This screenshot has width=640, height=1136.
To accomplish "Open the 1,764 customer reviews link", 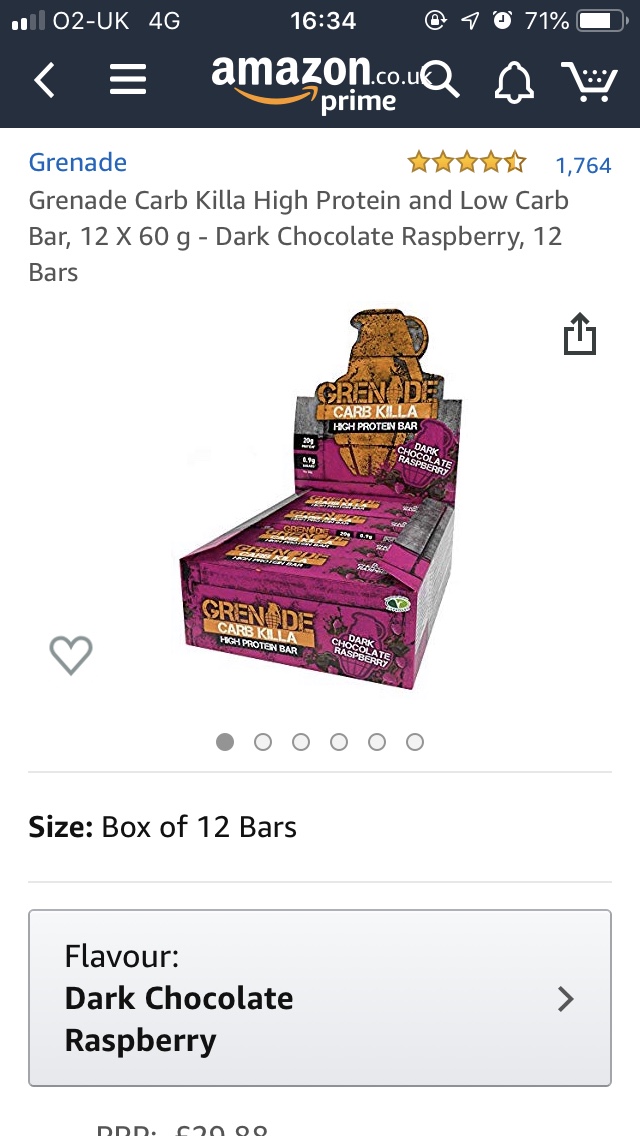I will [x=583, y=166].
